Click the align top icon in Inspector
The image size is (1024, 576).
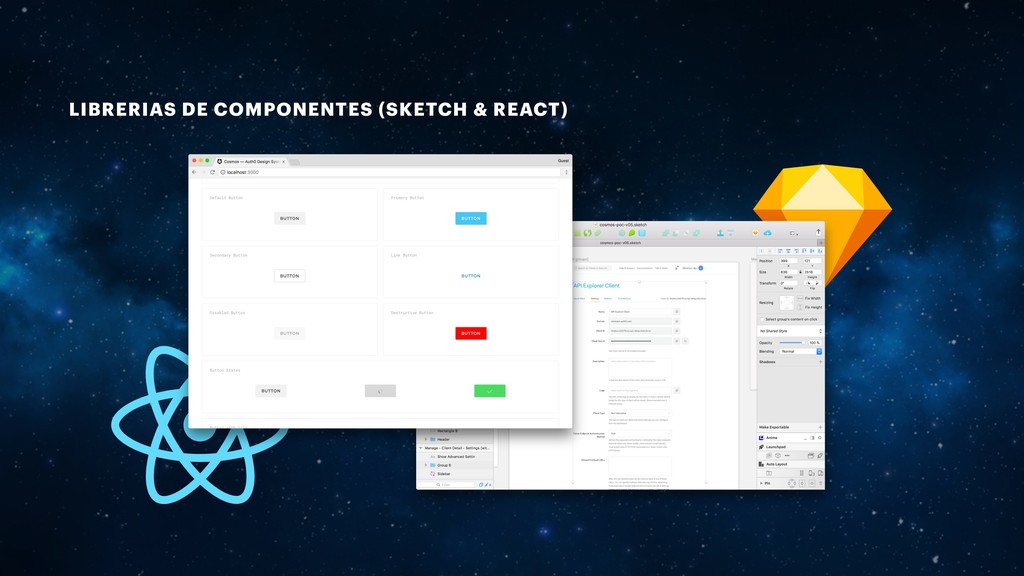(804, 251)
